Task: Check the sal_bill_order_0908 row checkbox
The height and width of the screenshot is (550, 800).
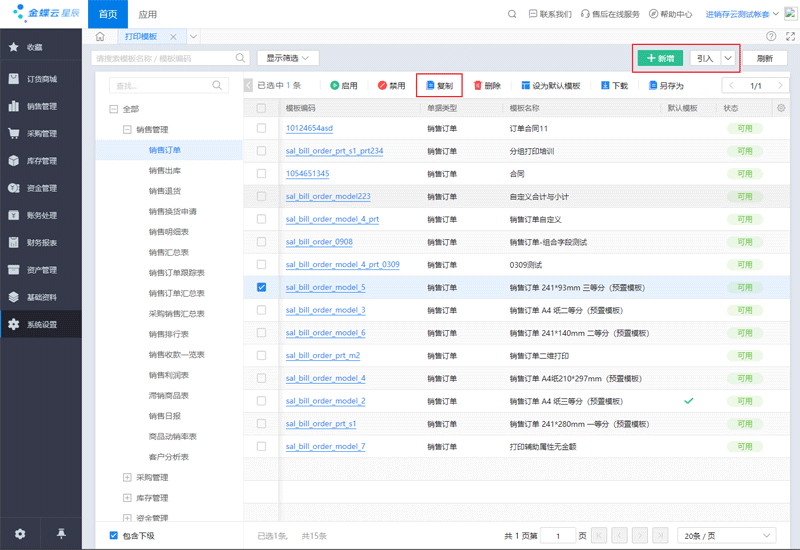Action: [x=261, y=242]
